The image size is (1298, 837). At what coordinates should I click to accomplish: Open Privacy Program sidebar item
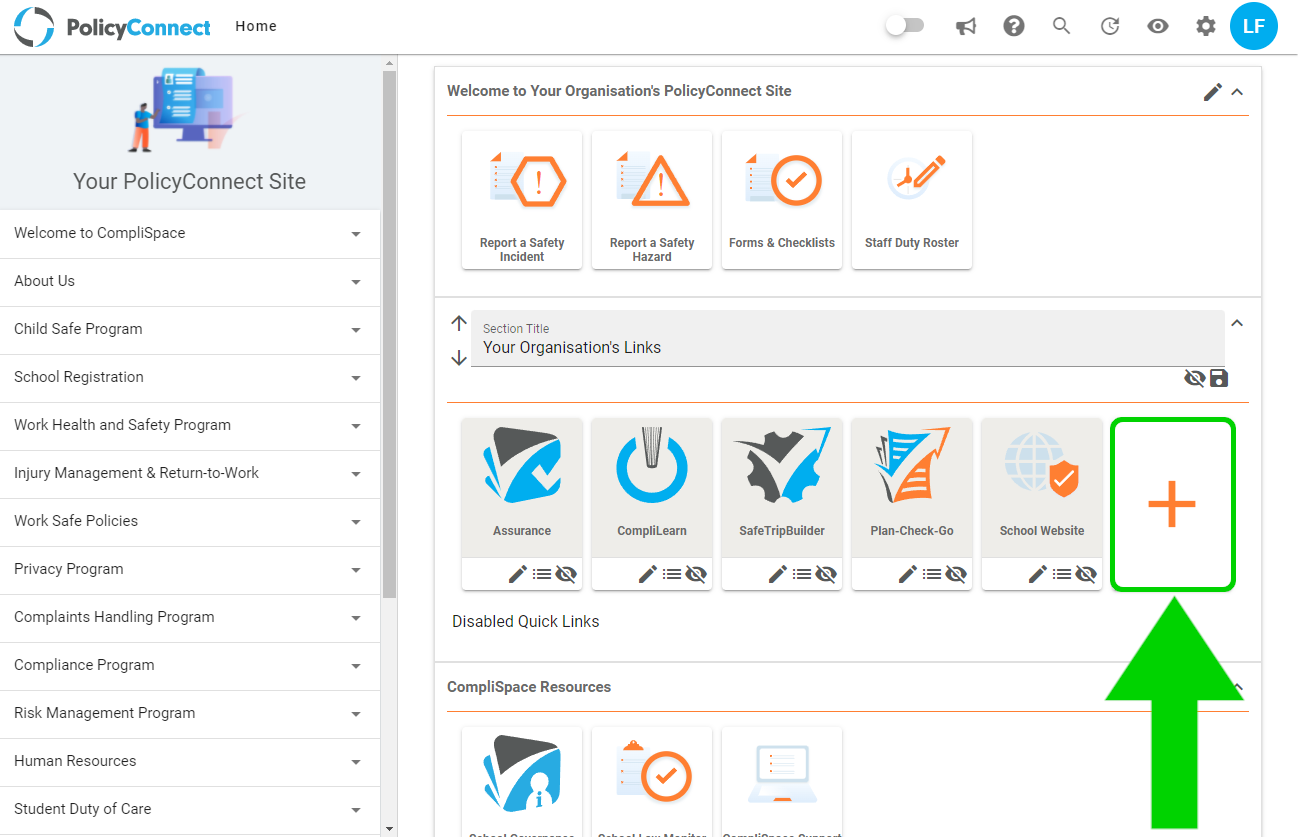point(190,569)
